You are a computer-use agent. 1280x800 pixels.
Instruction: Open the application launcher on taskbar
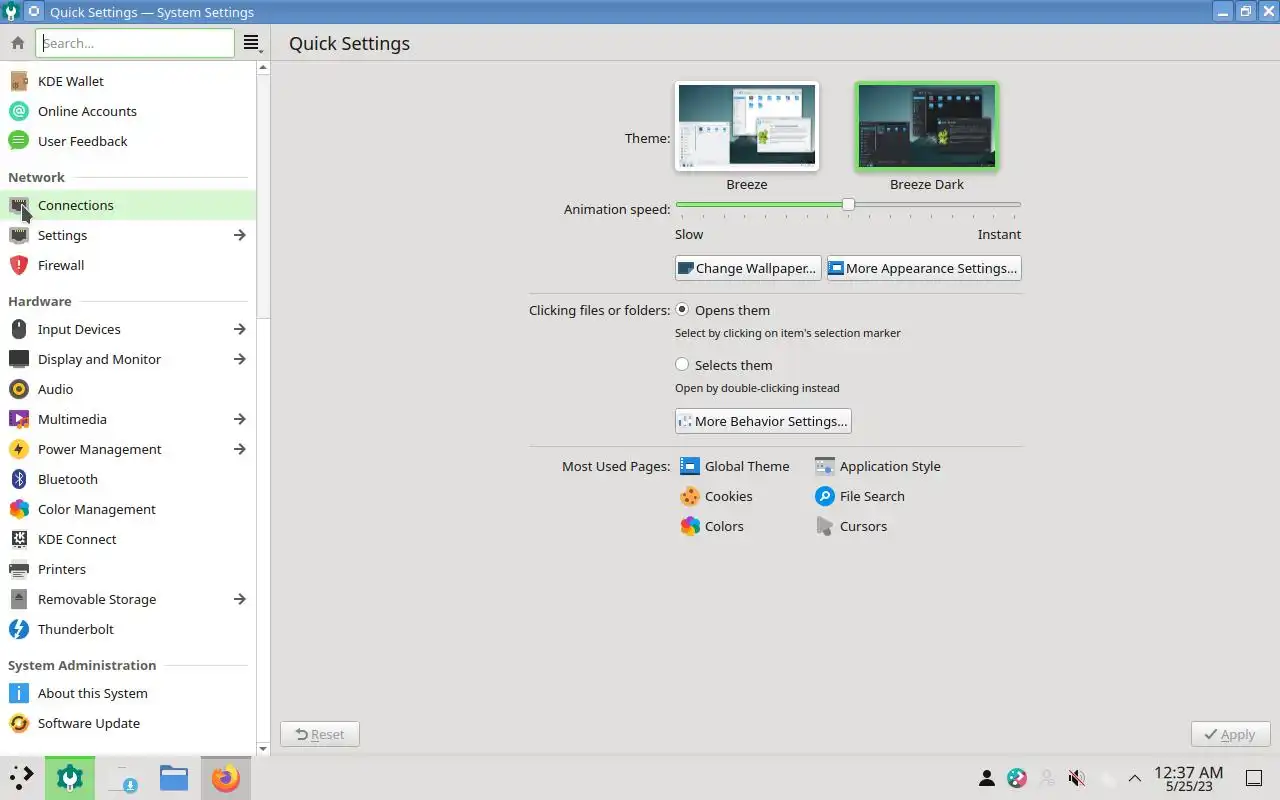(21, 777)
